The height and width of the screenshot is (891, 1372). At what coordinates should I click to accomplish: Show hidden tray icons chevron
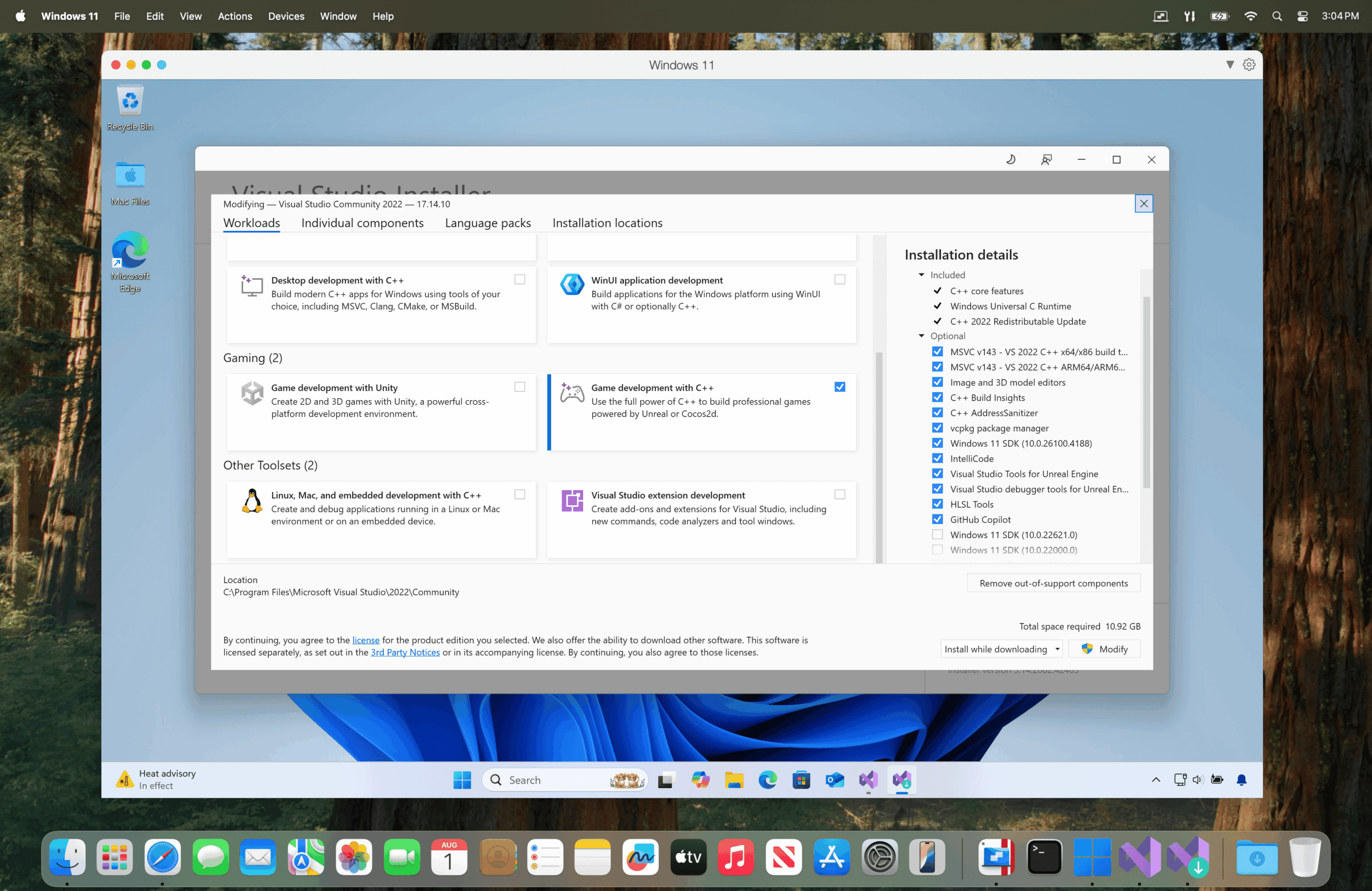coord(1156,780)
